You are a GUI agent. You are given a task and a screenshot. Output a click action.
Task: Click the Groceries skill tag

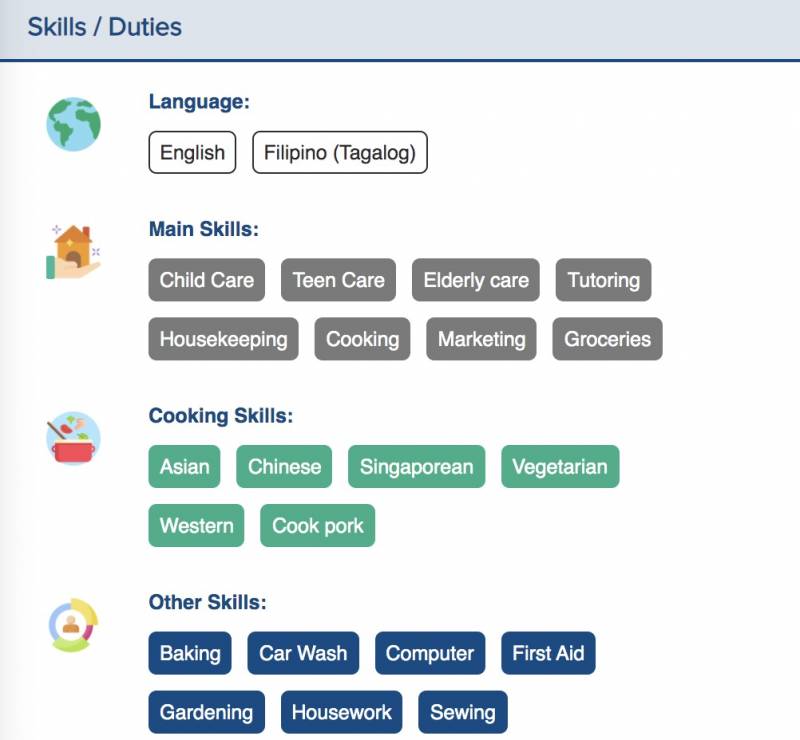click(x=607, y=339)
